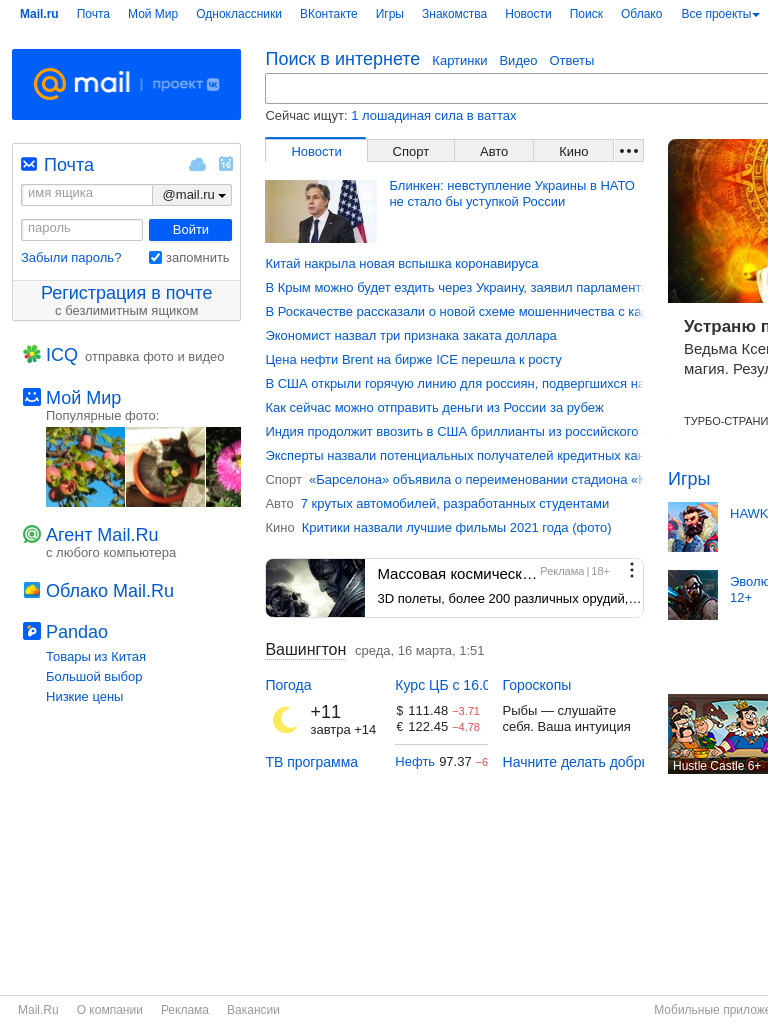768x1024 pixels.
Task: Open О компании footer link
Action: [110, 1010]
